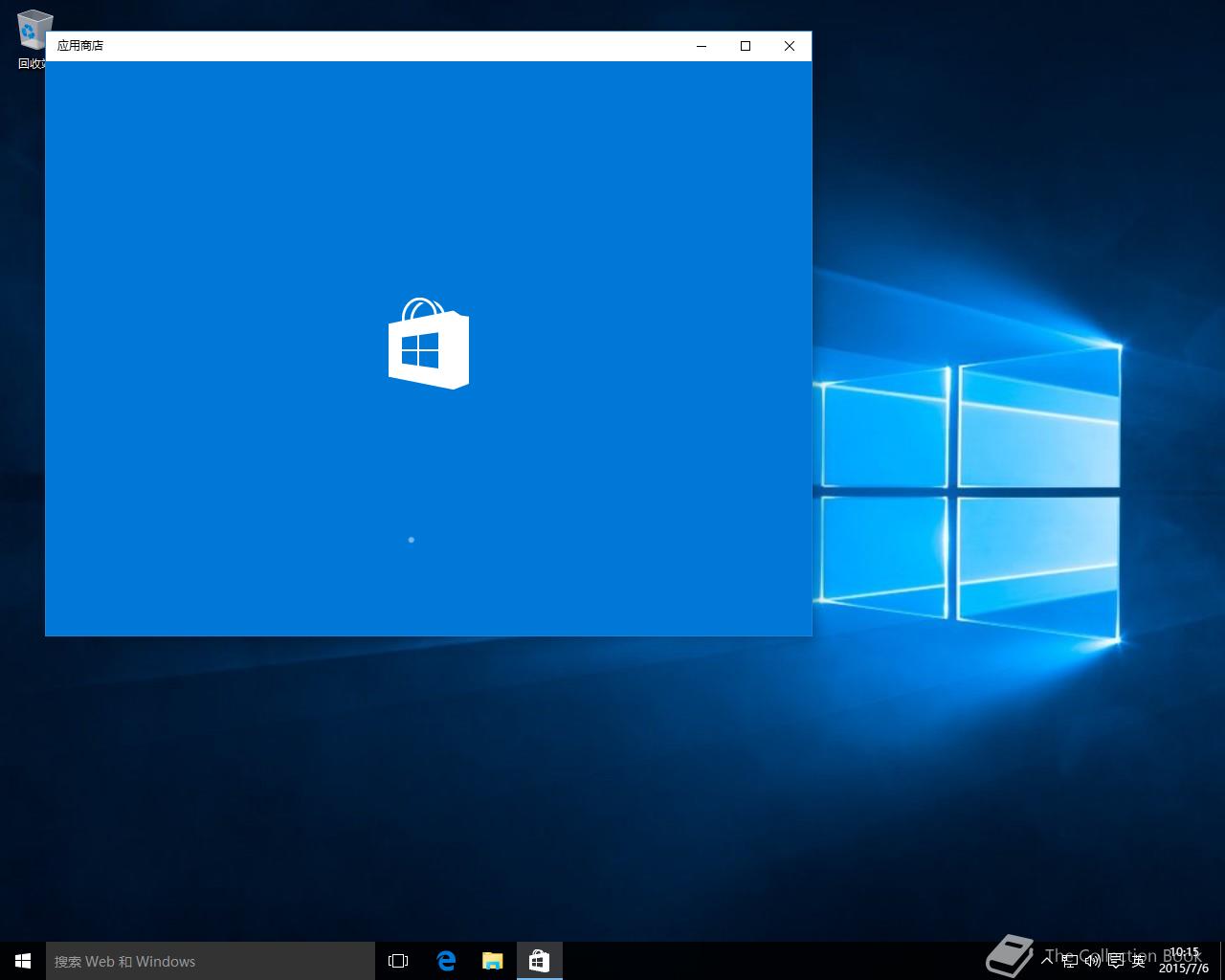Screen dimensions: 1225x980
Task: Open the Recycle Bin desktop icon
Action: pos(31,40)
